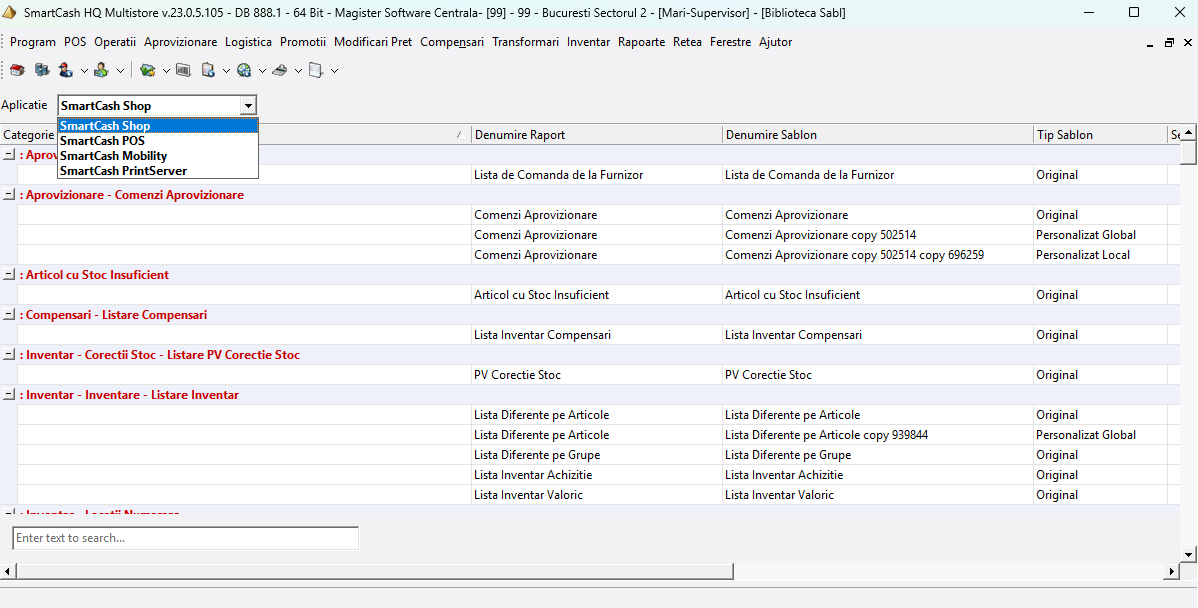Open the Compensari menu
Image resolution: width=1198 pixels, height=608 pixels.
coord(452,42)
